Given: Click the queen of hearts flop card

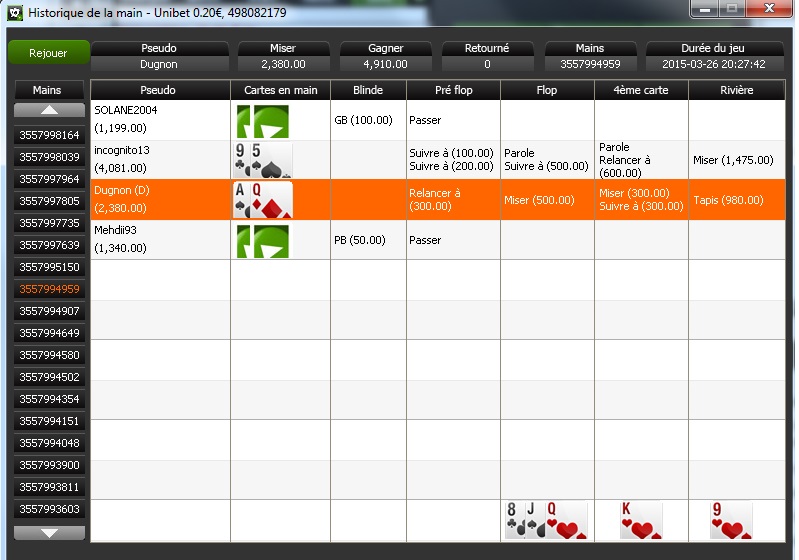Looking at the screenshot, I should click(x=566, y=520).
